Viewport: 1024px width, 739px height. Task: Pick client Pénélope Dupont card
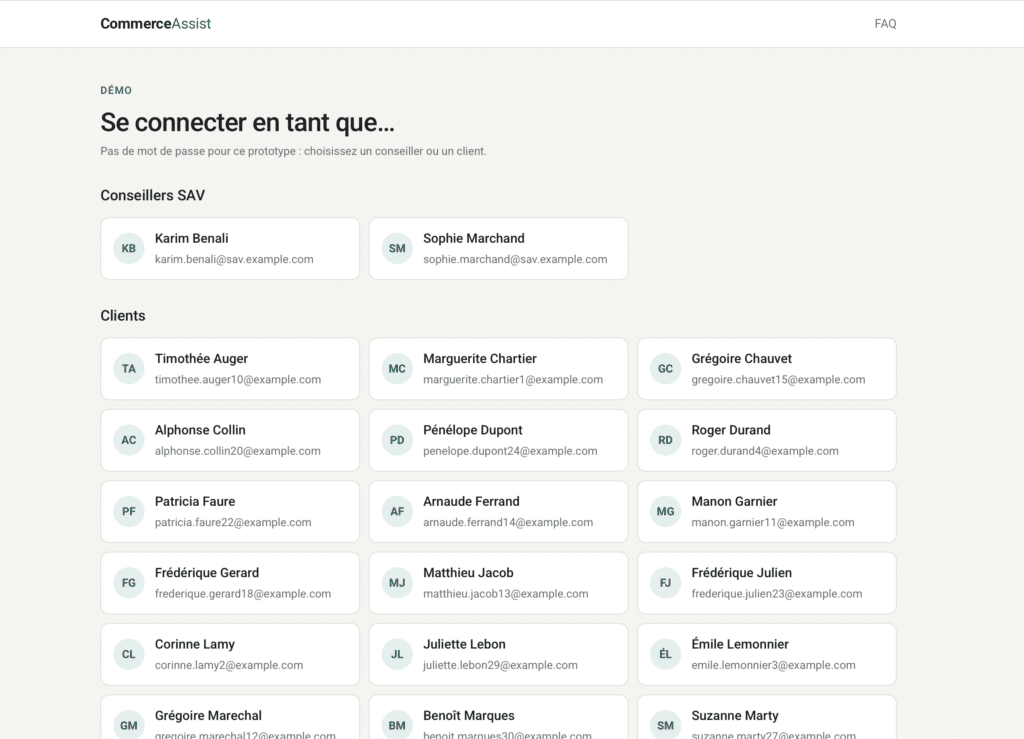pyautogui.click(x=498, y=440)
